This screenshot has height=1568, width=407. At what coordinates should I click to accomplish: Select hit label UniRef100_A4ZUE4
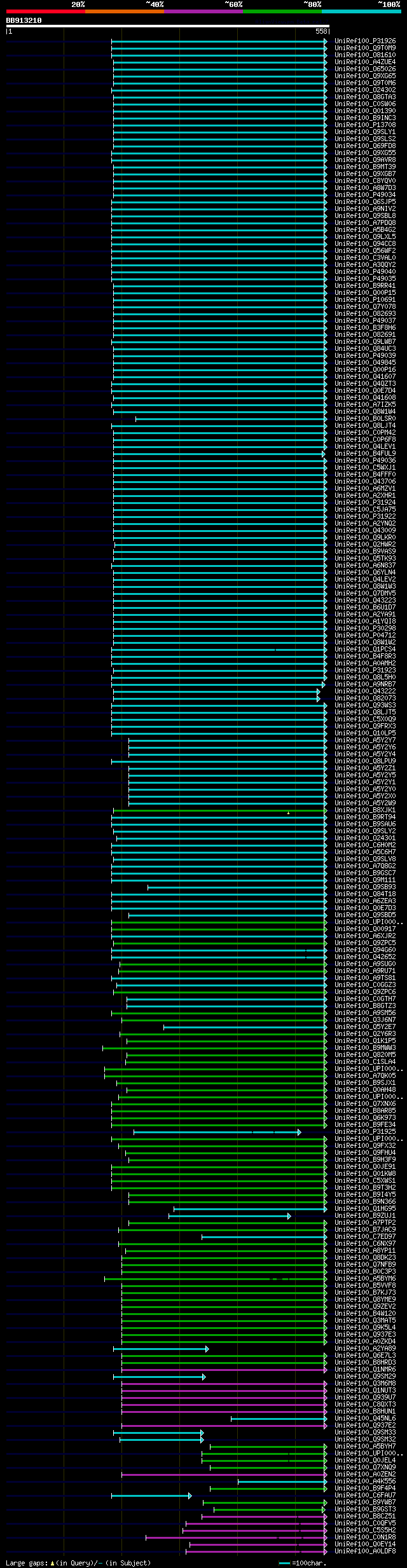(365, 62)
